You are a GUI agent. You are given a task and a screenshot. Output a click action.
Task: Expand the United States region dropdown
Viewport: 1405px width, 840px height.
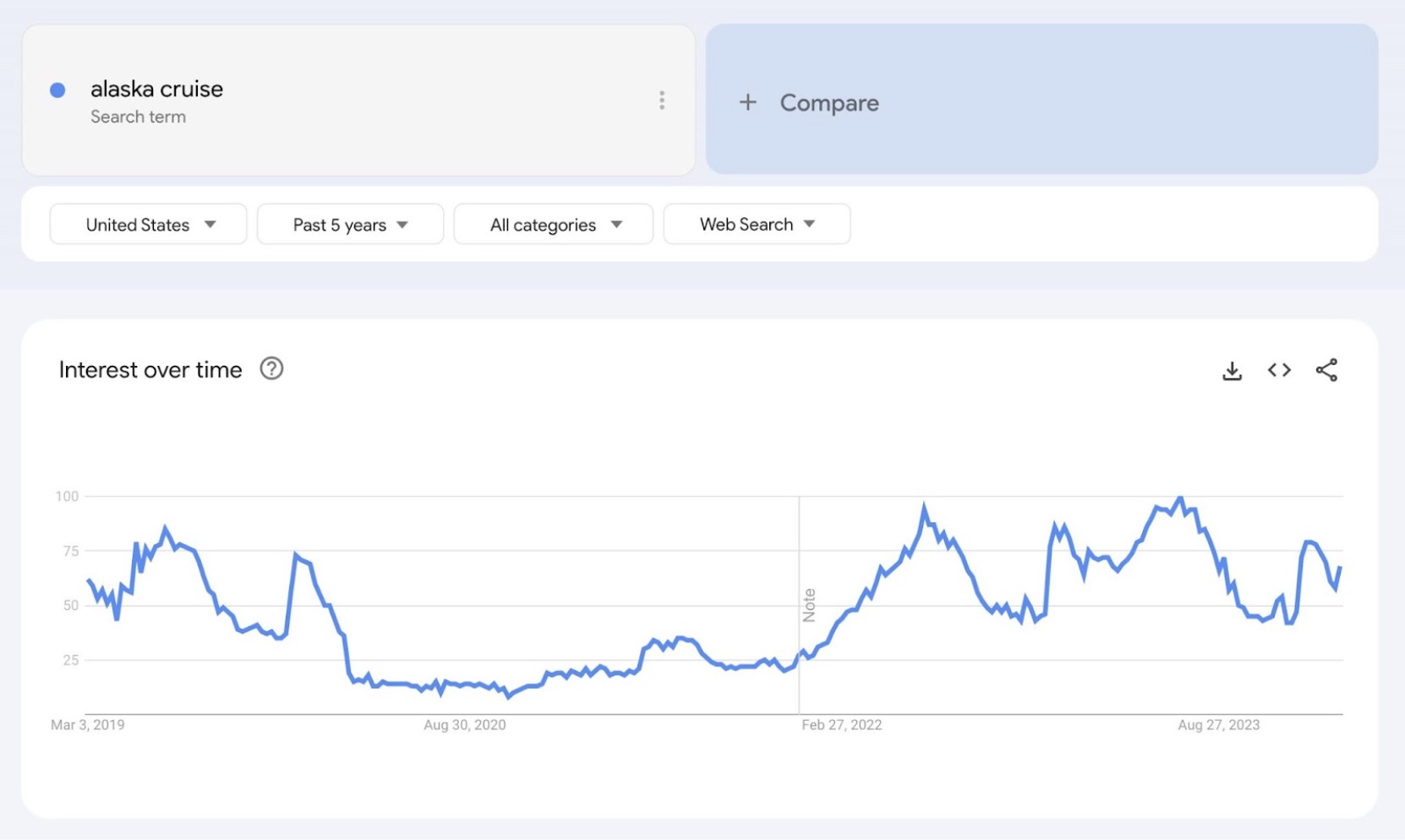pos(149,225)
